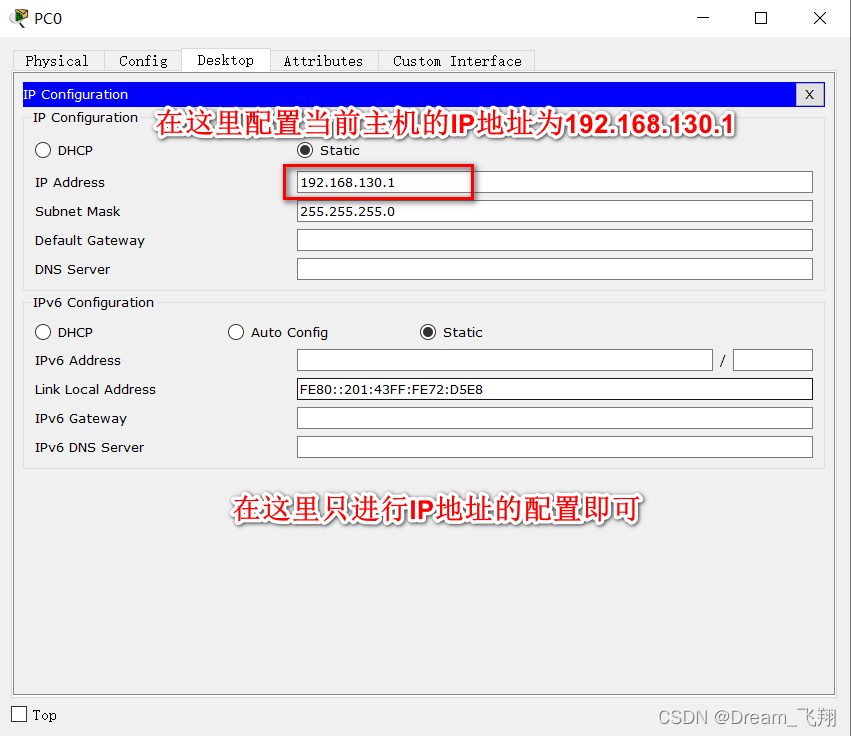Click the Subnet Mask label
The image size is (851, 736).
click(x=77, y=211)
